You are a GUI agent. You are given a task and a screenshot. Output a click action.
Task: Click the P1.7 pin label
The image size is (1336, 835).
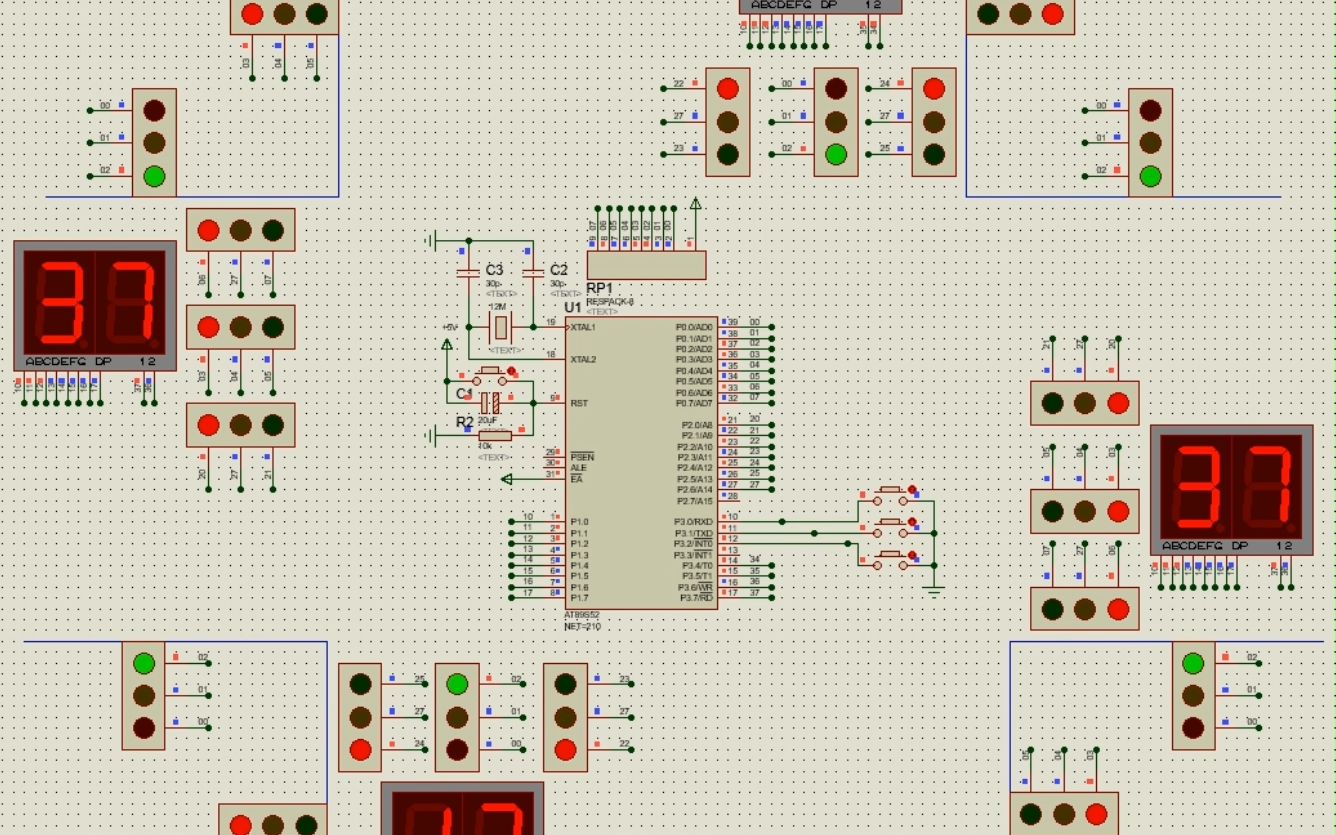coord(579,598)
